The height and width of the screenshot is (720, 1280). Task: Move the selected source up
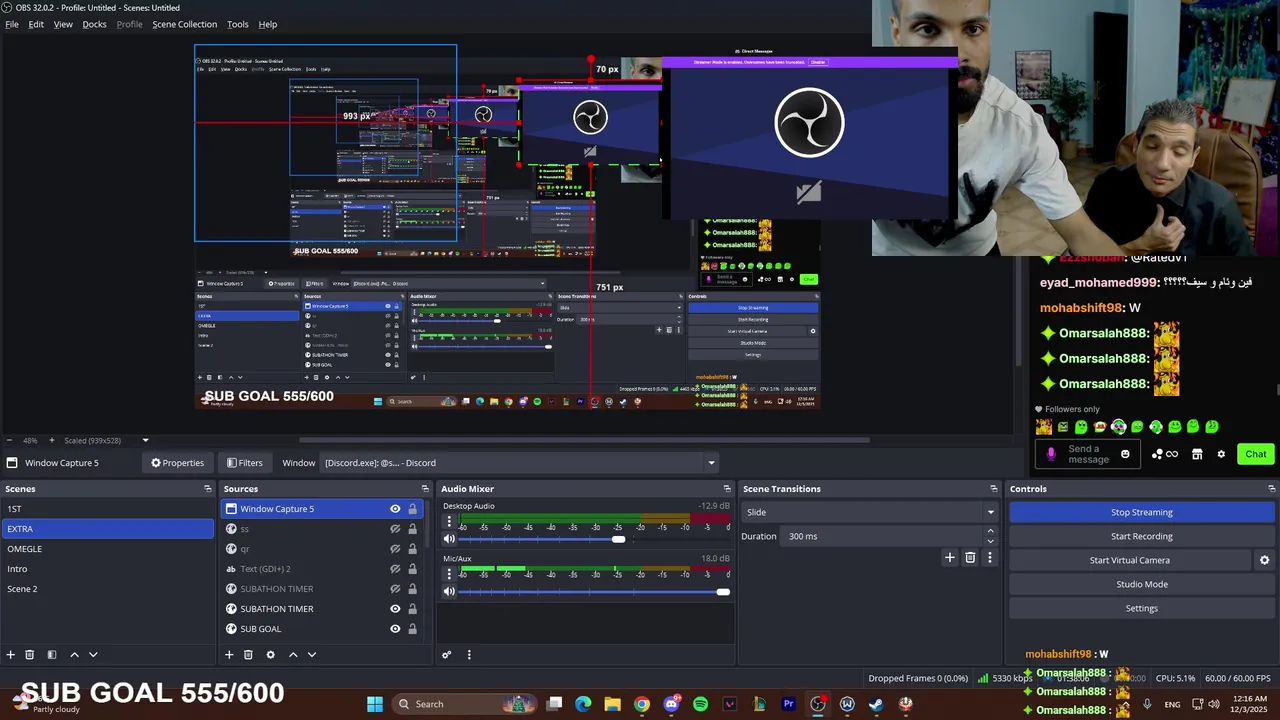293,655
